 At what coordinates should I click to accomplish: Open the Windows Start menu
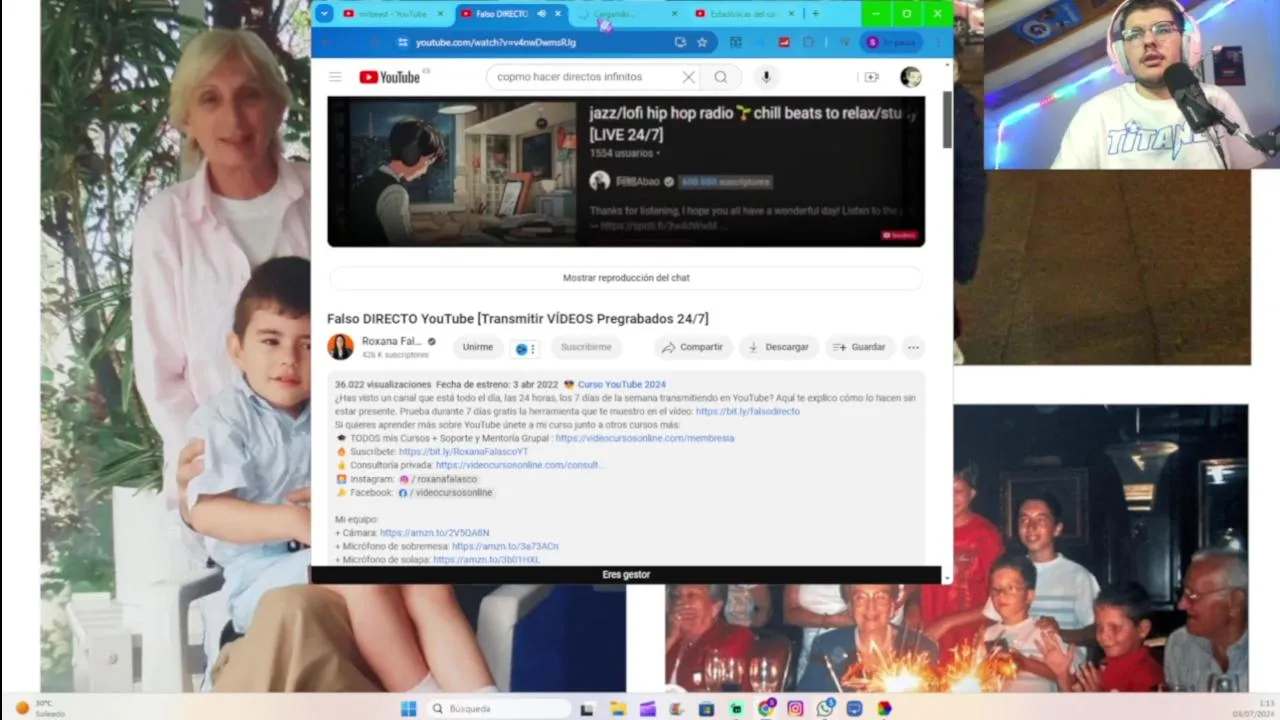click(x=408, y=708)
